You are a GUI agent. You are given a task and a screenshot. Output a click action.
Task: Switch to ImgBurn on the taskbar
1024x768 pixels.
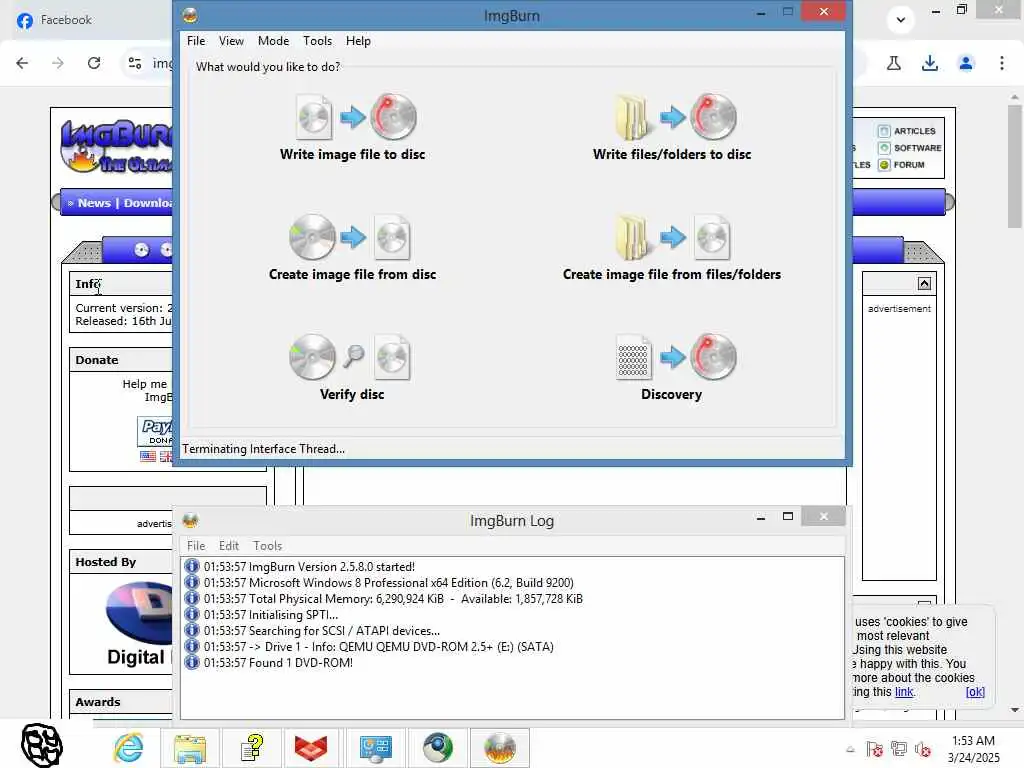pos(500,747)
